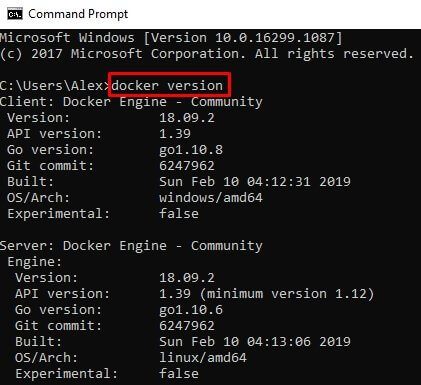Click the server build time 04:13:06
The height and width of the screenshot is (385, 421).
(279, 342)
